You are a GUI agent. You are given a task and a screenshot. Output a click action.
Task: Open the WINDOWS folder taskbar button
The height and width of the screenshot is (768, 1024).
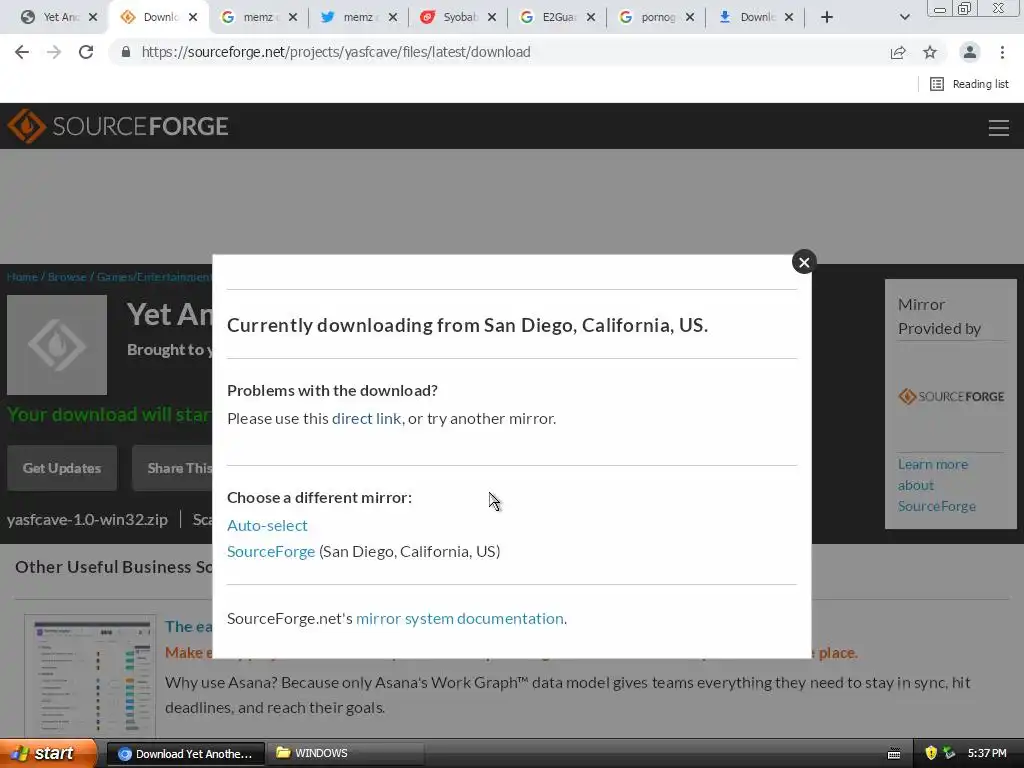click(346, 754)
